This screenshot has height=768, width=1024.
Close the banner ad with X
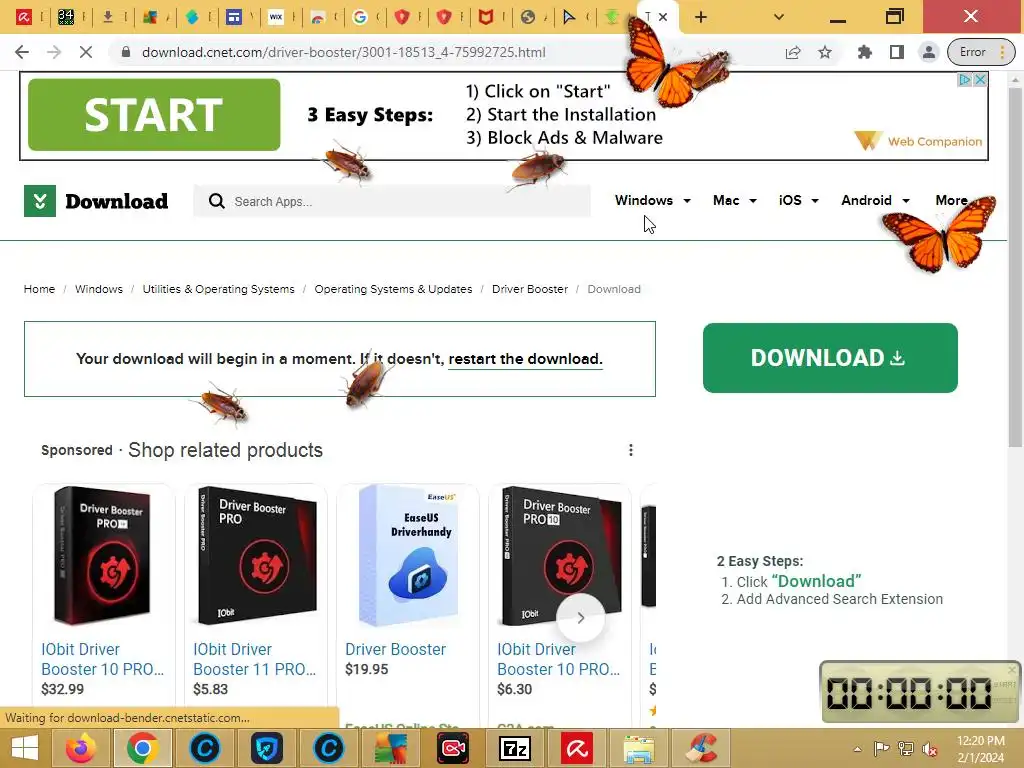980,80
